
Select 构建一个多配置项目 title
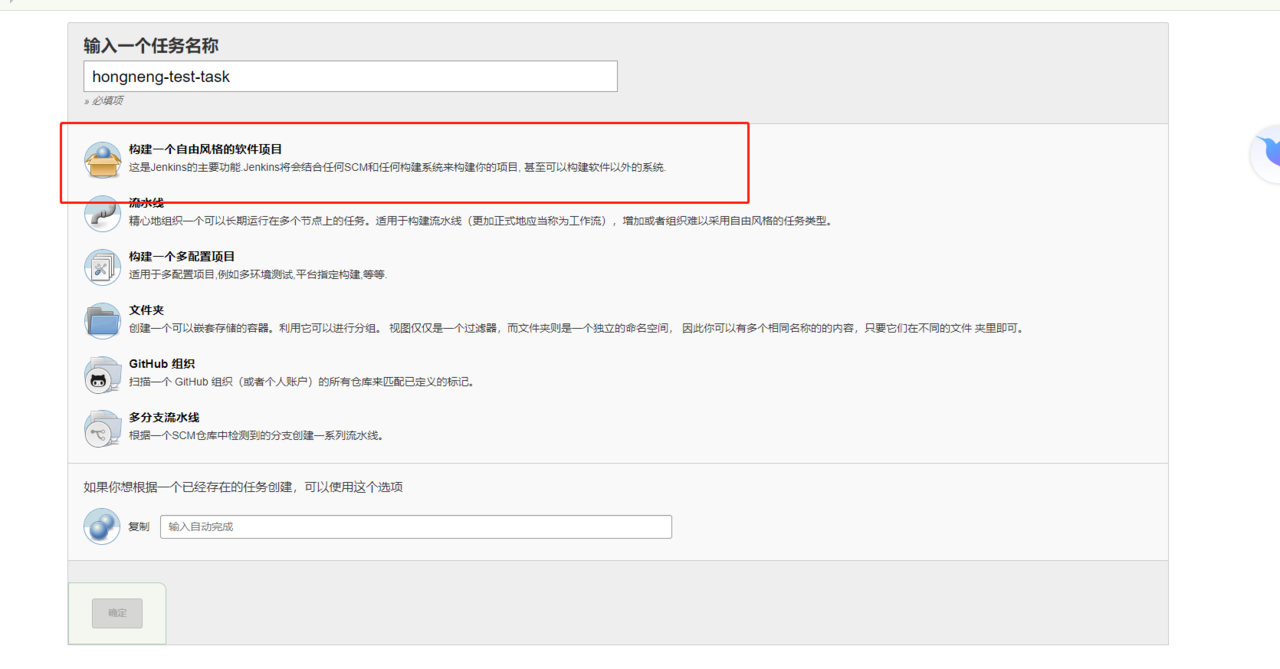click(x=182, y=257)
